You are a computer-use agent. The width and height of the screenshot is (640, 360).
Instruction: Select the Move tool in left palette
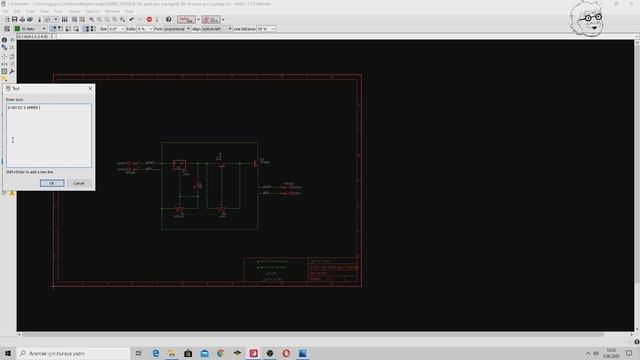4,56
